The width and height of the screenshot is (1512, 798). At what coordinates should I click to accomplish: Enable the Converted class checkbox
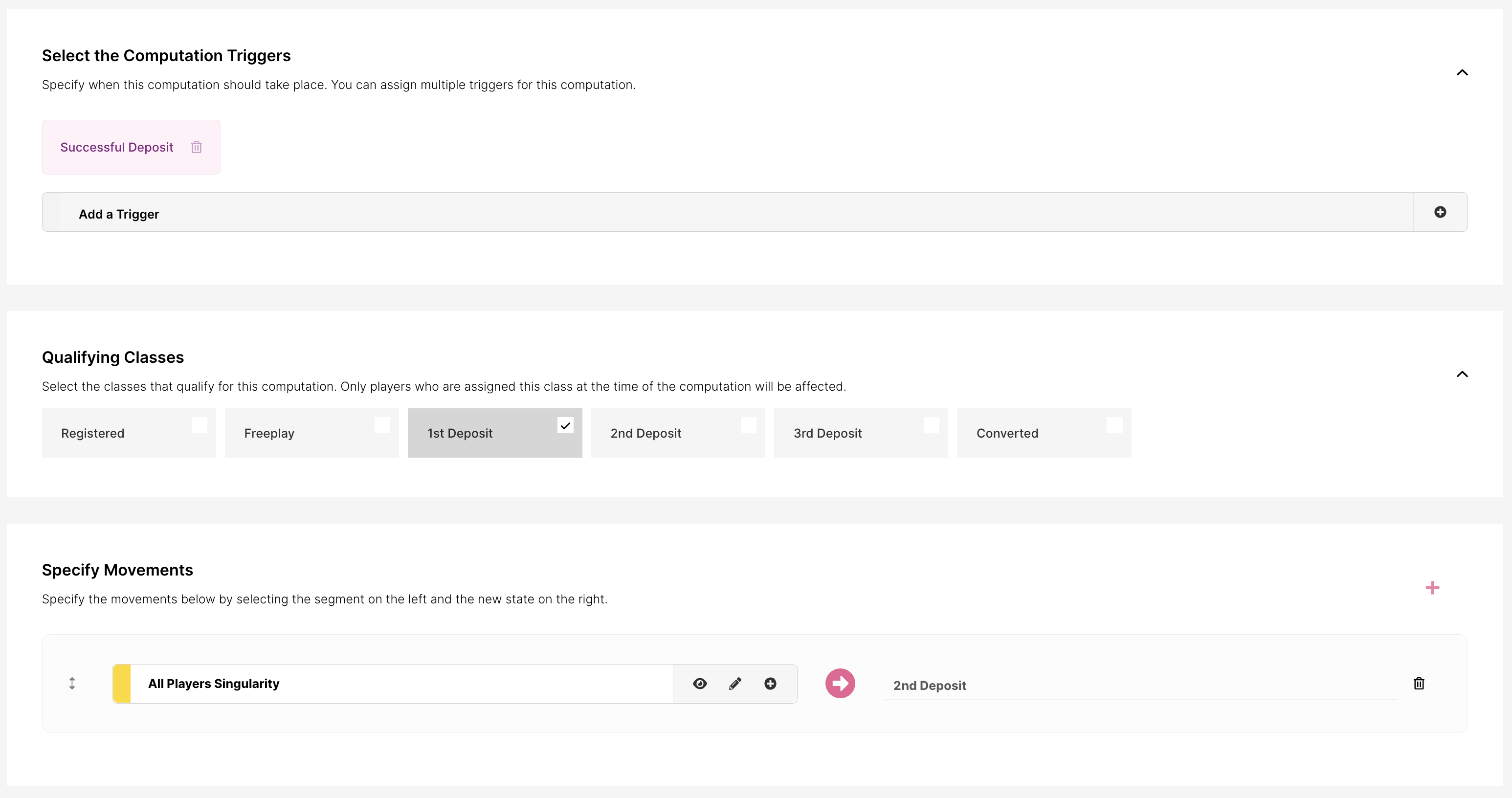click(x=1114, y=425)
